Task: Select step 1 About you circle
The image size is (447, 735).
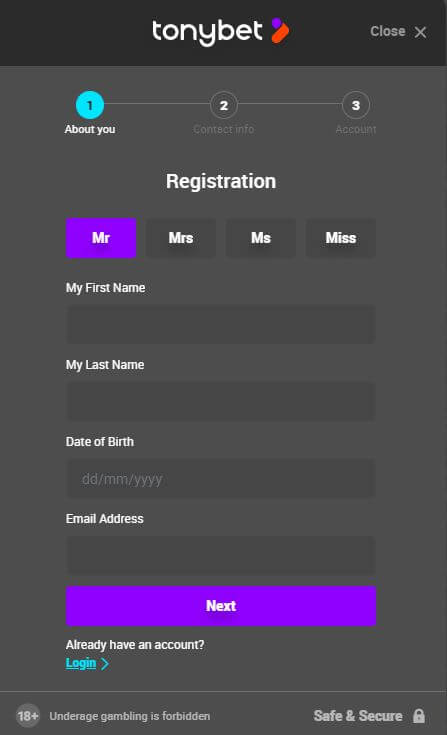Action: (x=90, y=105)
